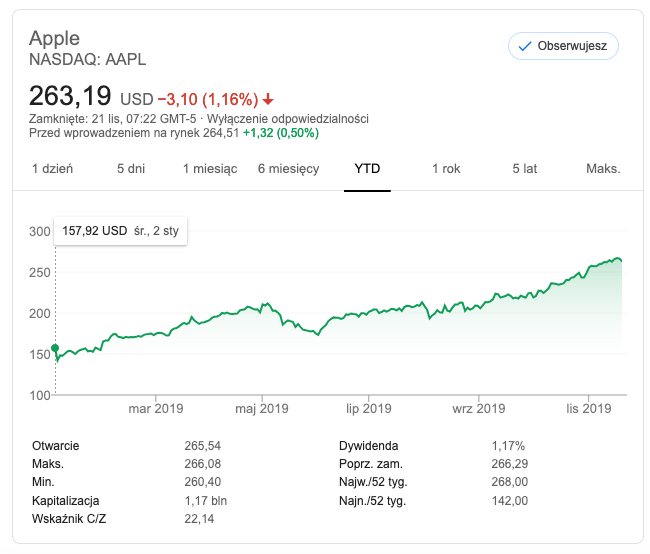Click the 263,19 price value
This screenshot has width=650, height=554.
[x=70, y=96]
